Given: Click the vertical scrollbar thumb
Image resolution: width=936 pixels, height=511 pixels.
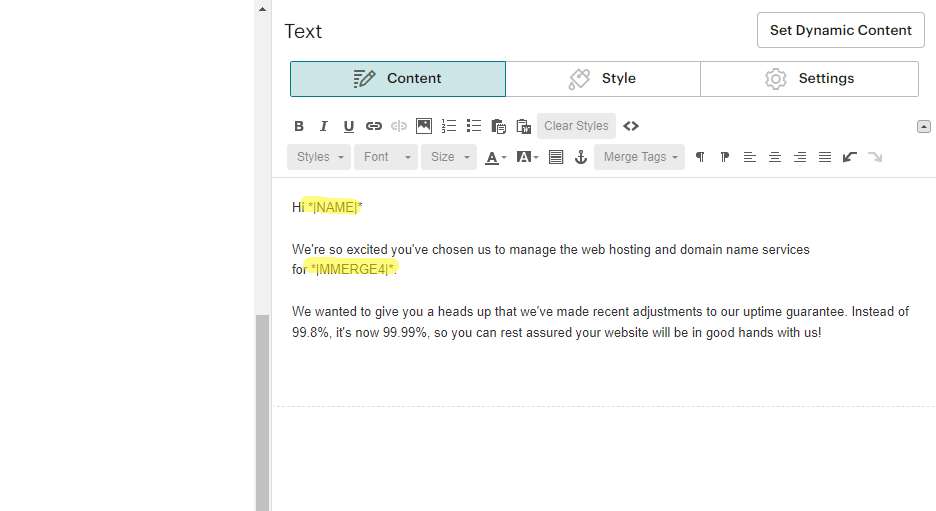Looking at the screenshot, I should pos(262,413).
